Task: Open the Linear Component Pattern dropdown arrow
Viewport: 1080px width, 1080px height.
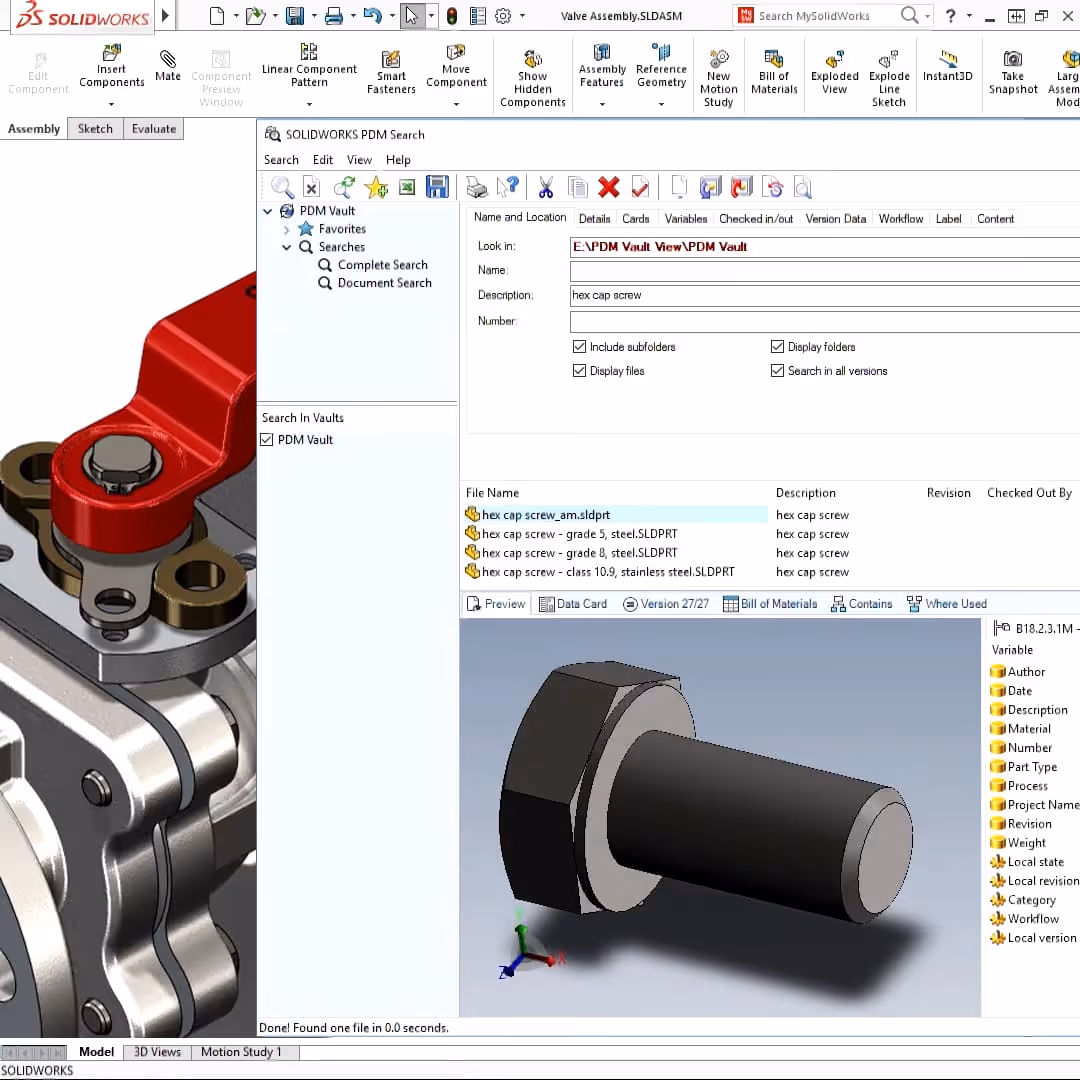Action: 309,104
